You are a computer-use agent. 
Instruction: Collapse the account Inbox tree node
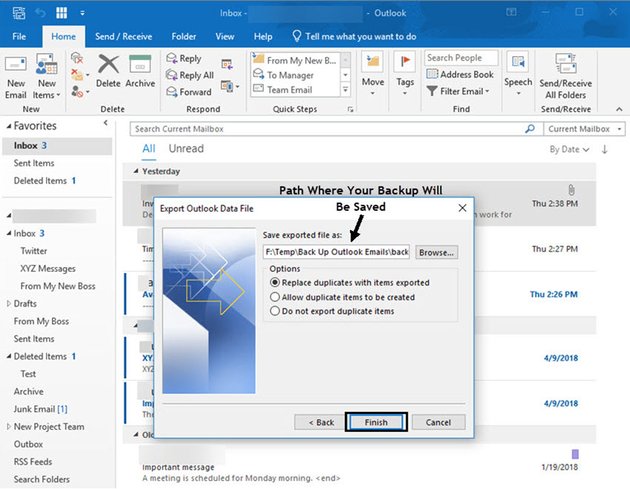click(x=9, y=233)
